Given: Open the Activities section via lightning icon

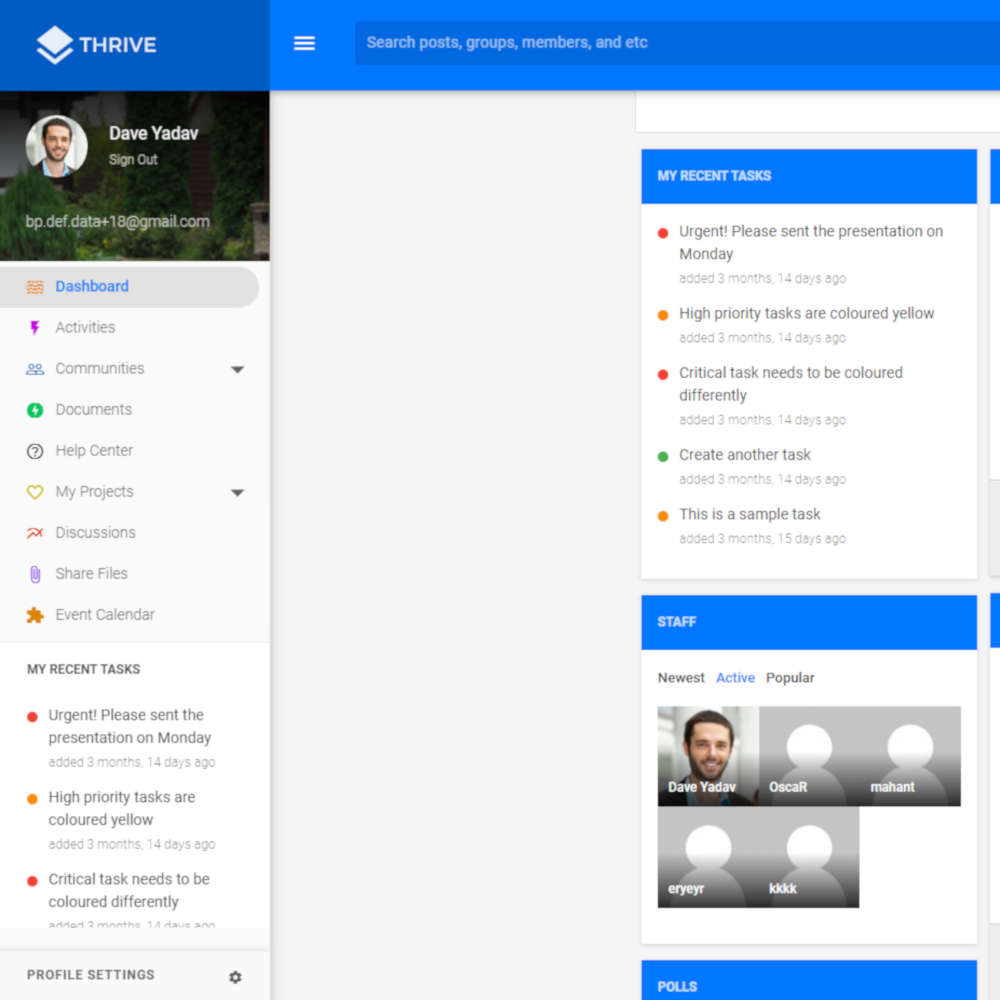Looking at the screenshot, I should [x=34, y=327].
